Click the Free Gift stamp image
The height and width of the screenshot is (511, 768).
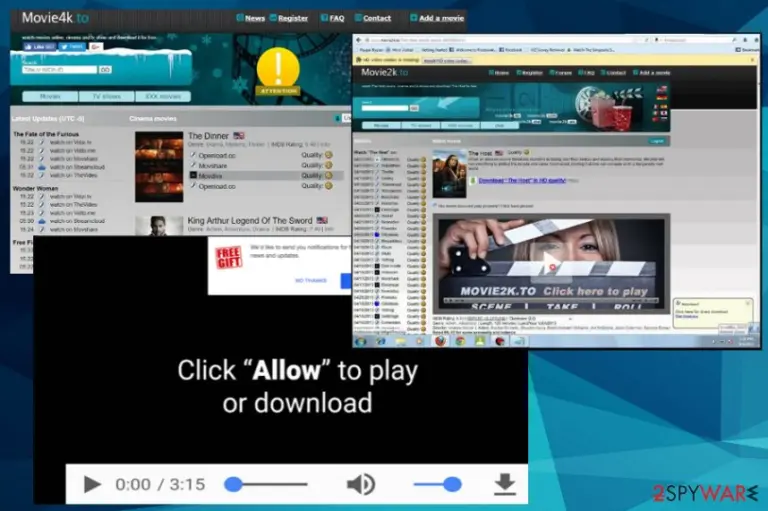[x=229, y=257]
